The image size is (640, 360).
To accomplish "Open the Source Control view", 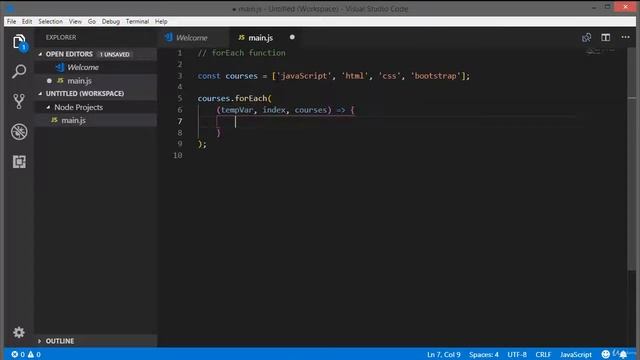I will point(19,101).
